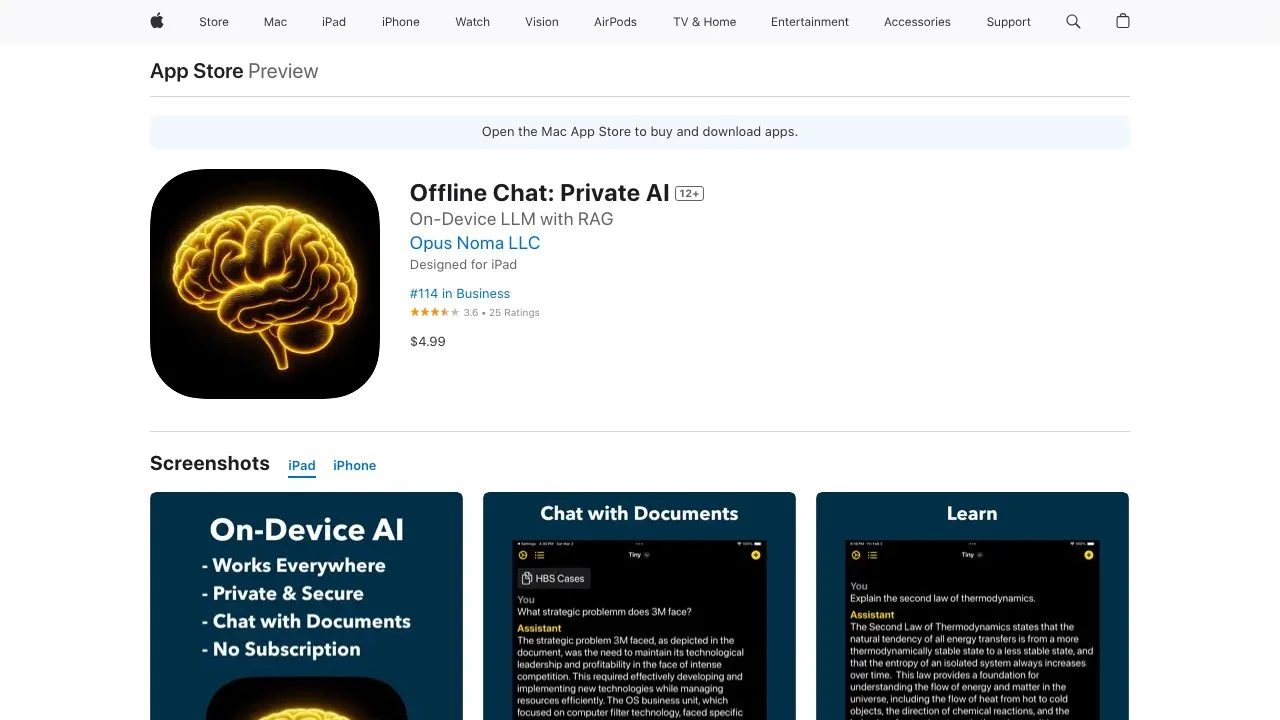The image size is (1280, 720).
Task: Click the Designed for iPad text
Action: tap(463, 265)
